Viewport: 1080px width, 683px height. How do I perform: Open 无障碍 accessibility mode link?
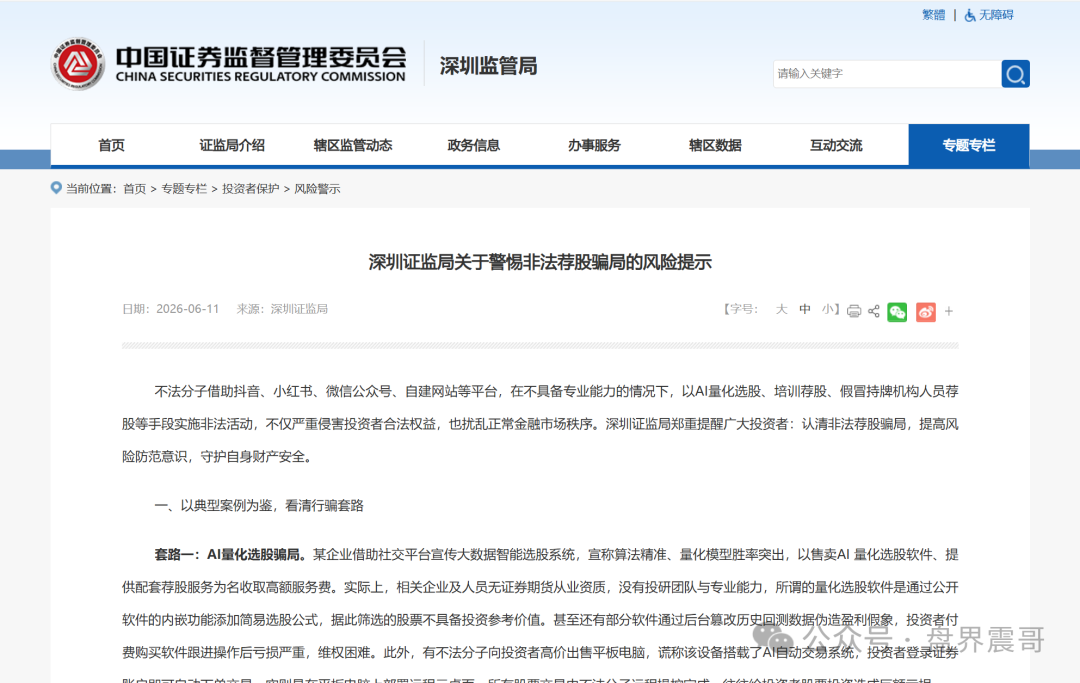(996, 15)
